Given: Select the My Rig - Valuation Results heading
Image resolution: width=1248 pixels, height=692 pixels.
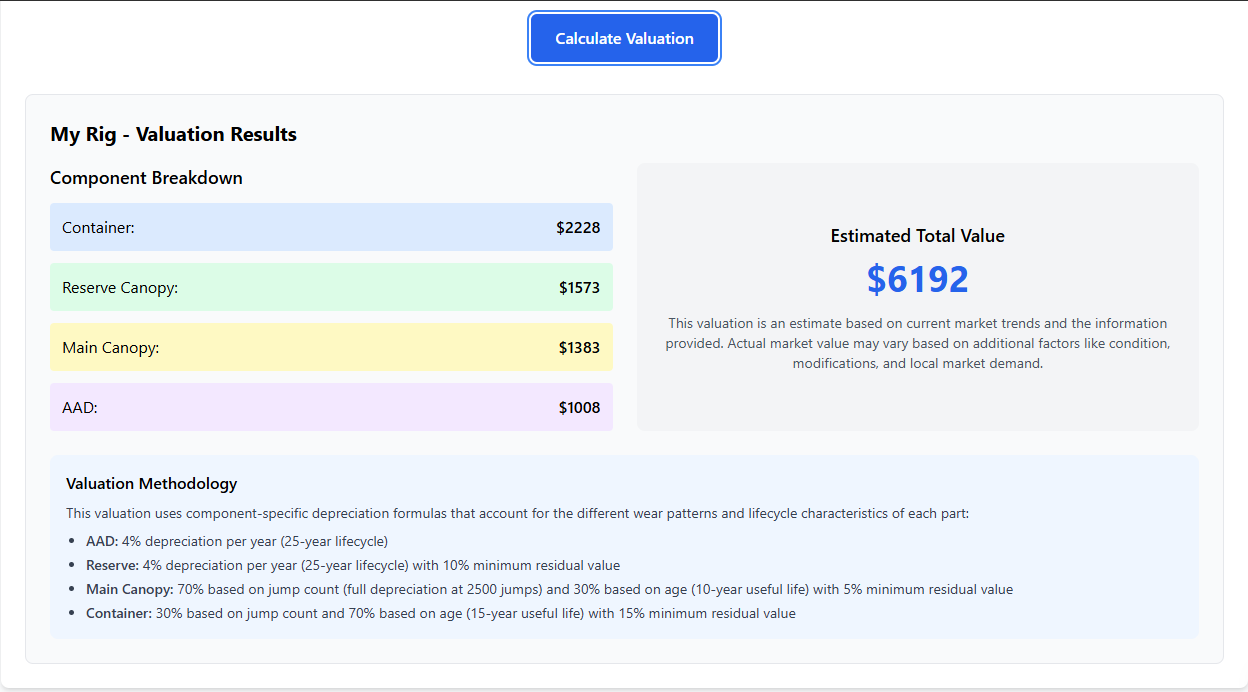Looking at the screenshot, I should [x=173, y=134].
